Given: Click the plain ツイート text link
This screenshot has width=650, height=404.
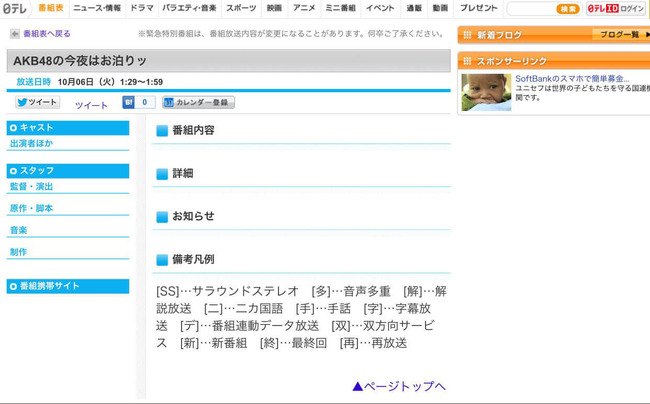Looking at the screenshot, I should pyautogui.click(x=91, y=105).
